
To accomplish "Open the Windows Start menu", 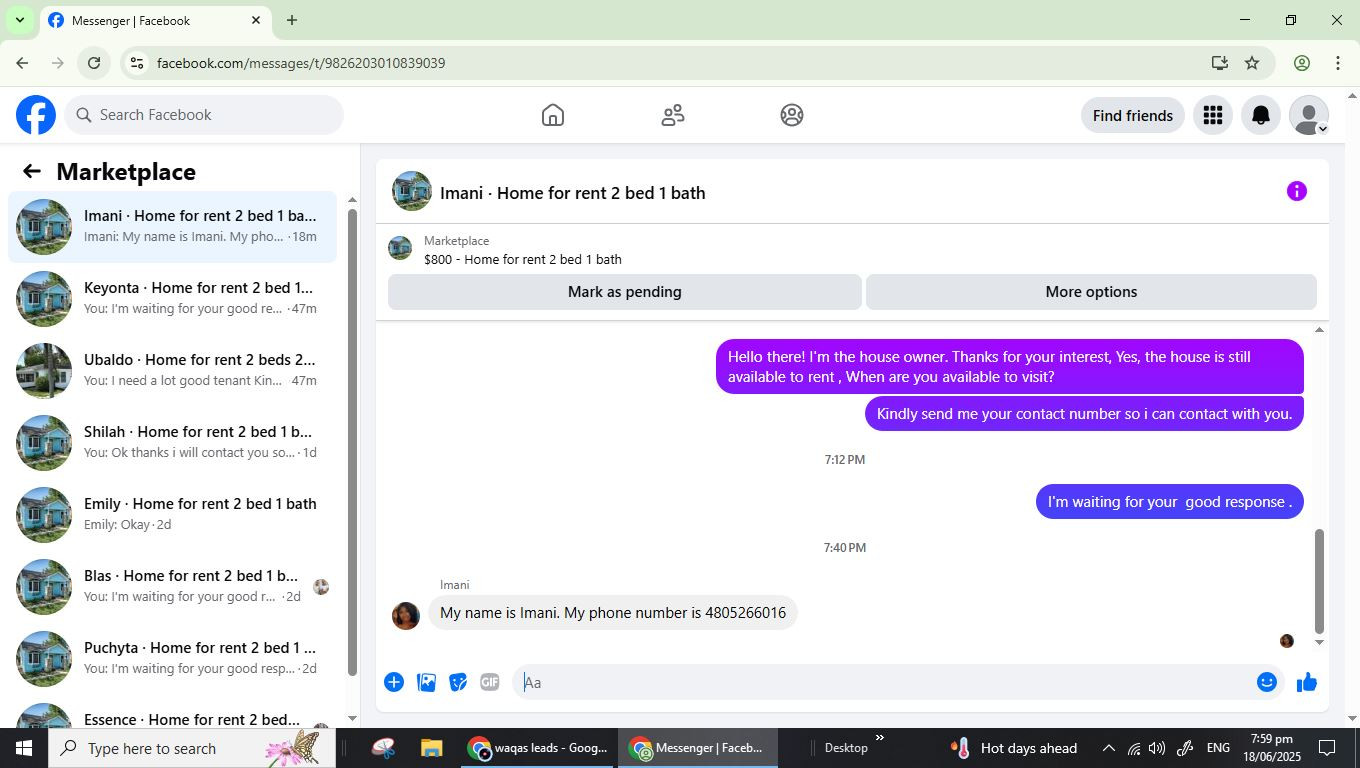I will (x=24, y=748).
